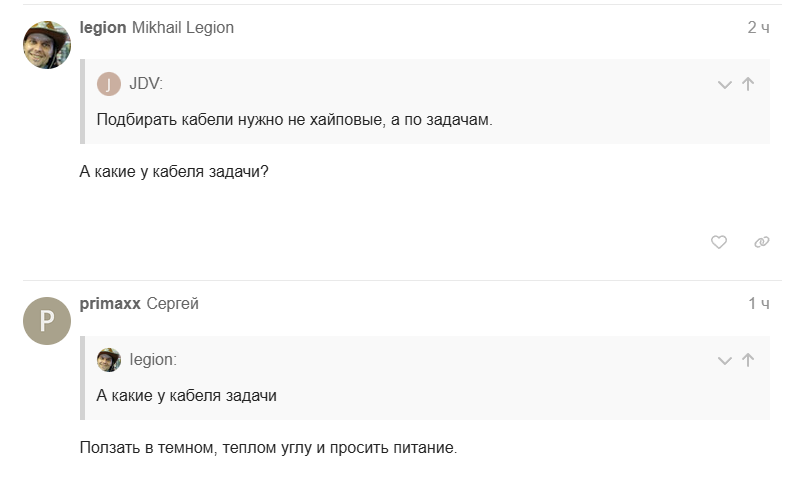Click the Сергей full name
Screen dimensions: 803x493
coord(172,304)
